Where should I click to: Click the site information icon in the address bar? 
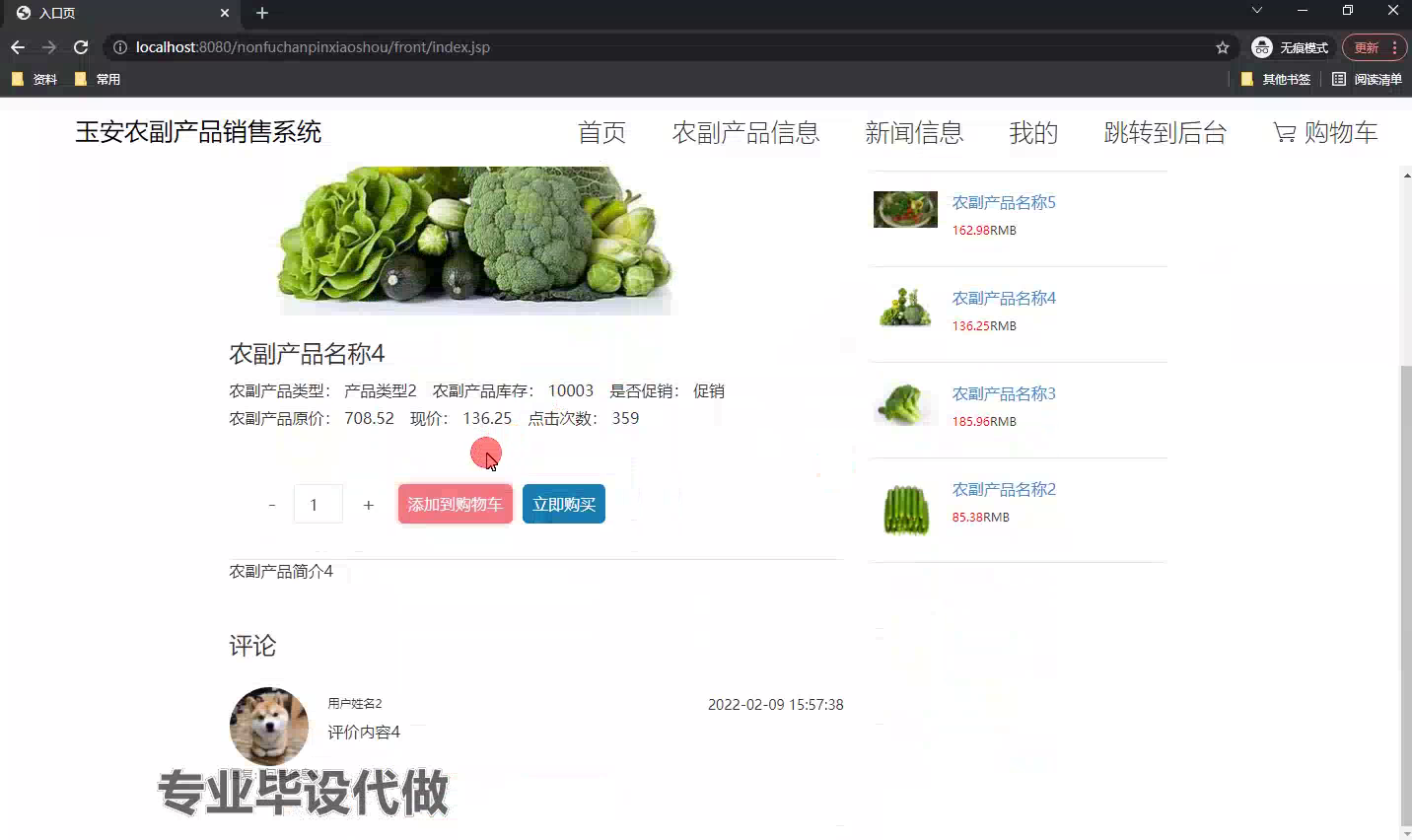coord(120,47)
